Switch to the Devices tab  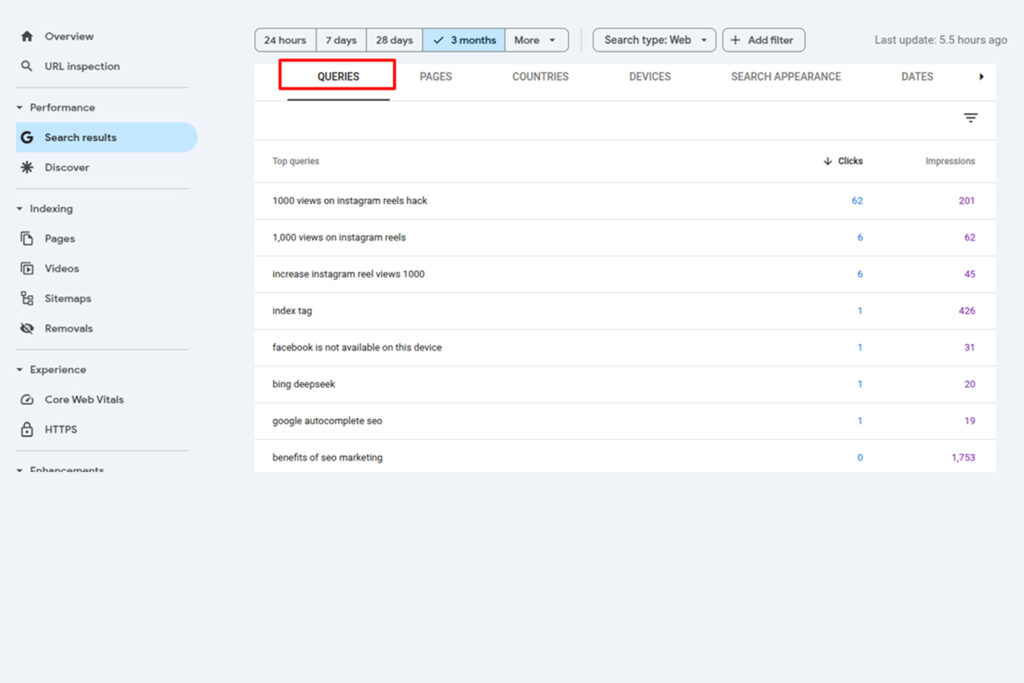coord(650,76)
